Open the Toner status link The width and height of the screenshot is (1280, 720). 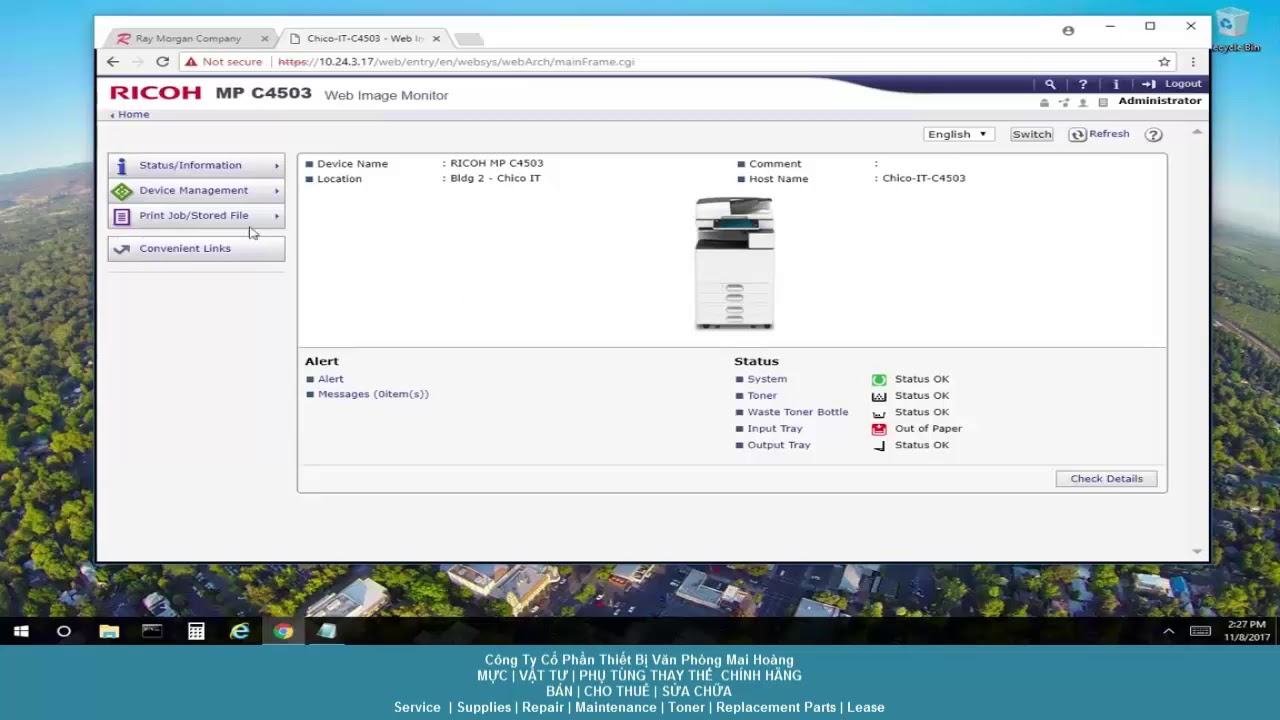click(762, 396)
